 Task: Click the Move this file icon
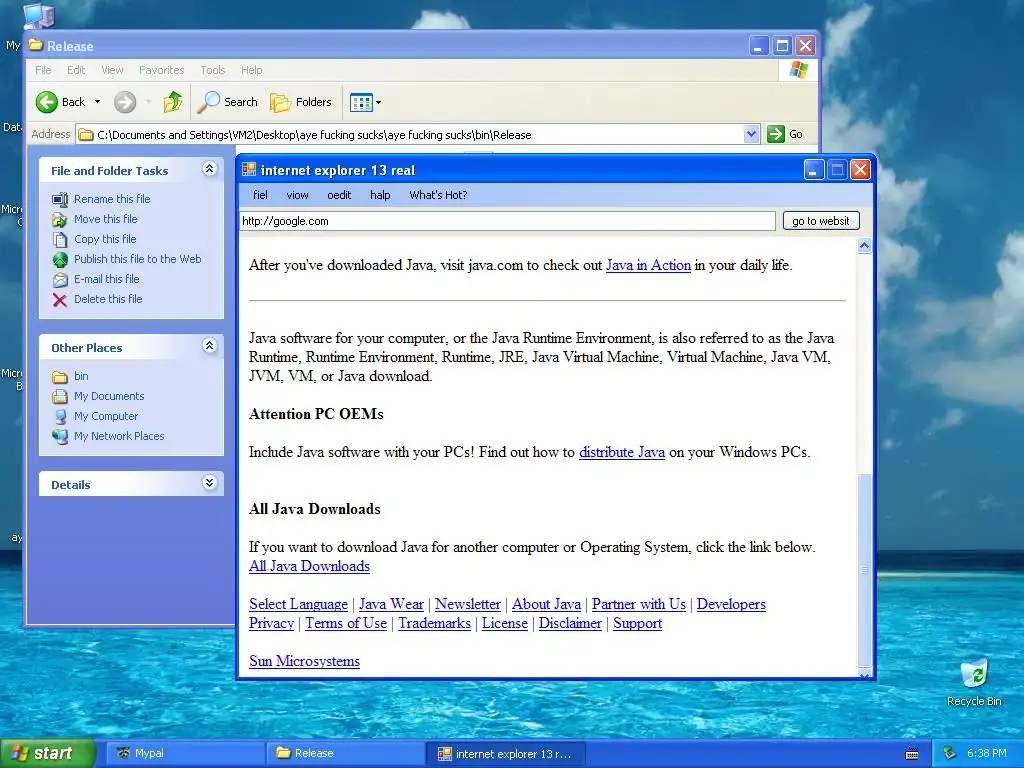60,219
